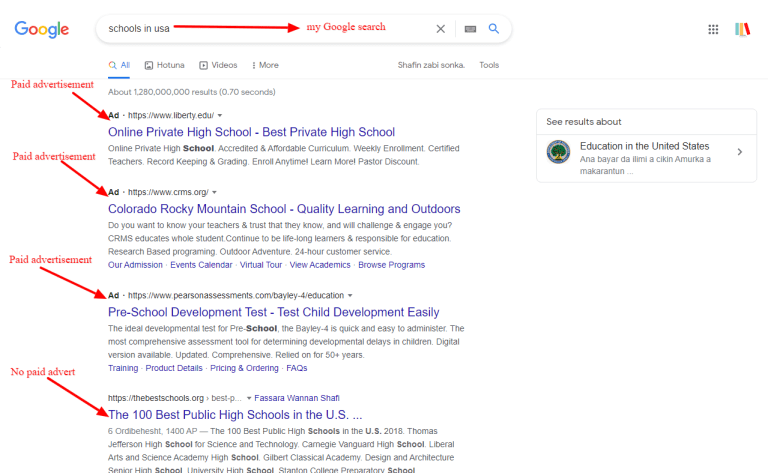Click the FAQs sitelink
768x473 pixels.
[297, 368]
